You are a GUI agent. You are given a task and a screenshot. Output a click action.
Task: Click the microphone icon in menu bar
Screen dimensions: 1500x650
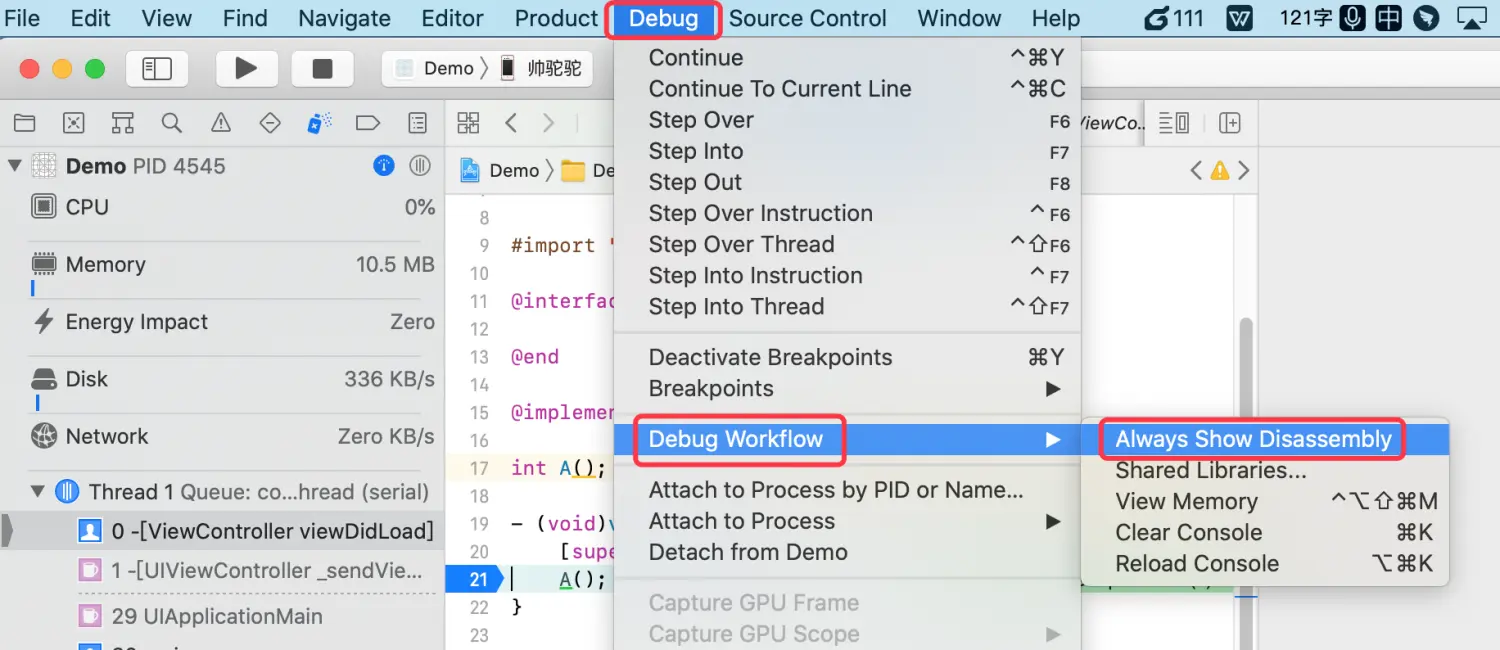coord(1353,18)
